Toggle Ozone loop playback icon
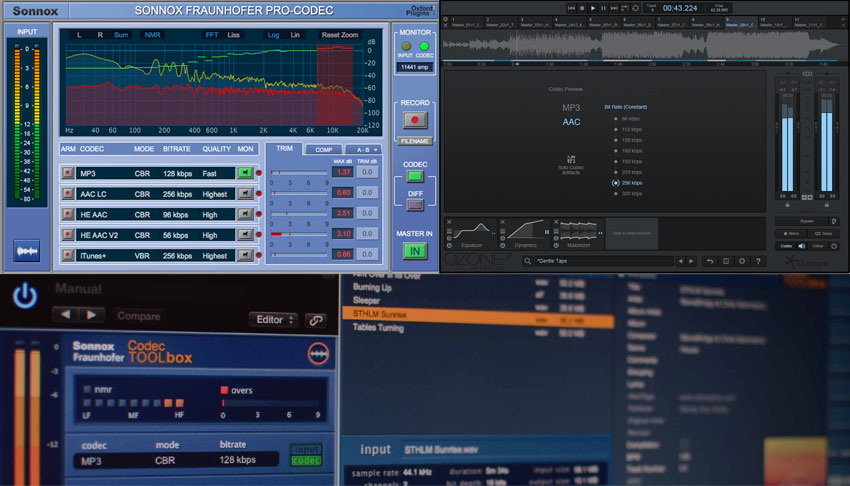 tap(636, 8)
